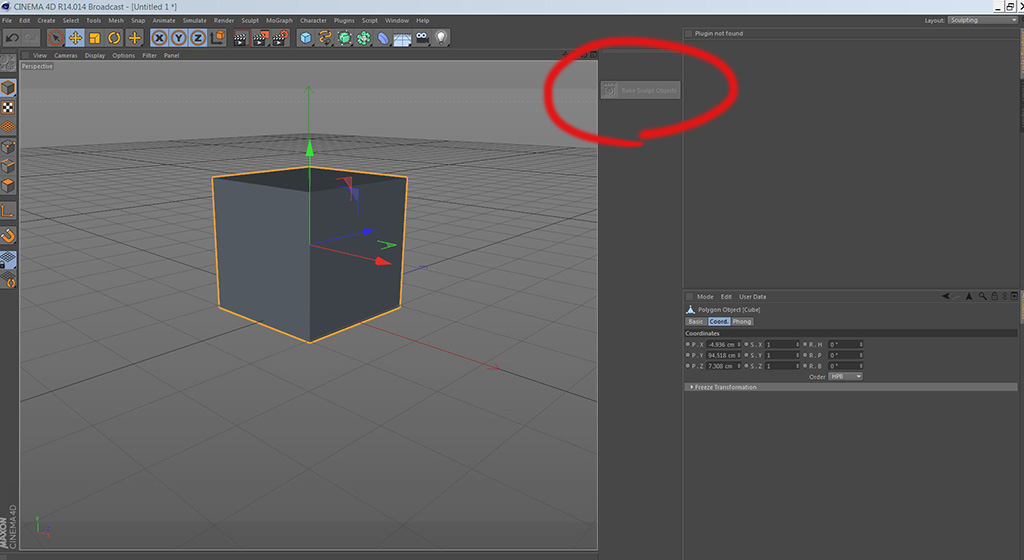Open Edit Render Settings

coord(280,38)
